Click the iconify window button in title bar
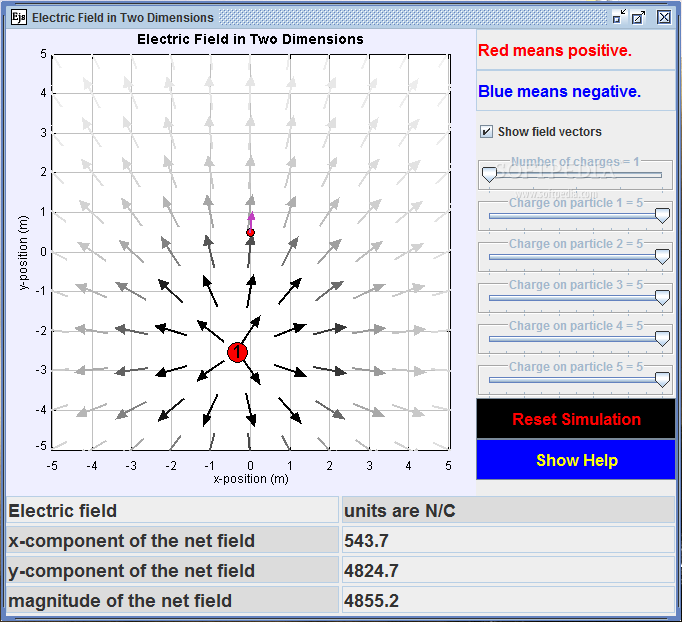 (619, 17)
